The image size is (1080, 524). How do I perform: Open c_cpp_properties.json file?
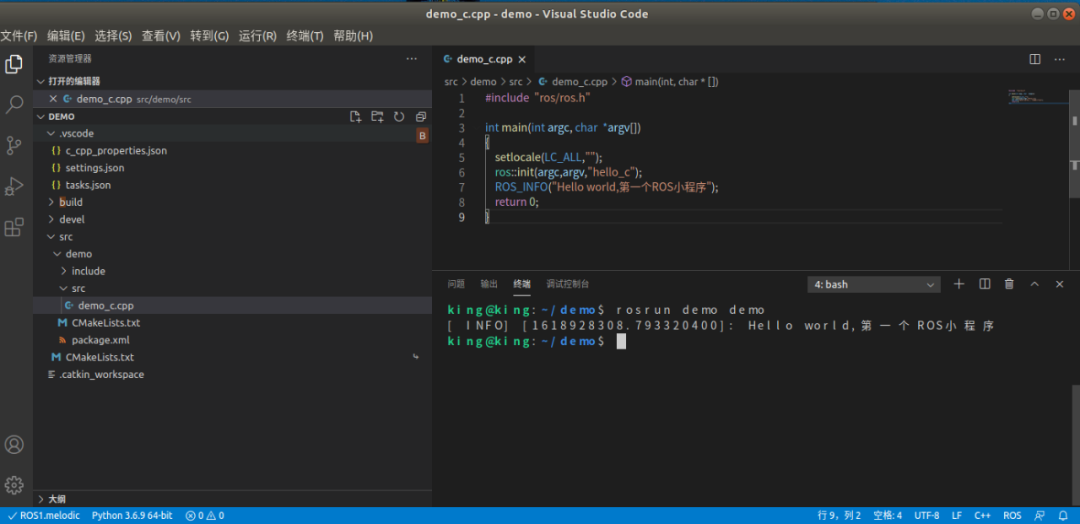point(116,151)
